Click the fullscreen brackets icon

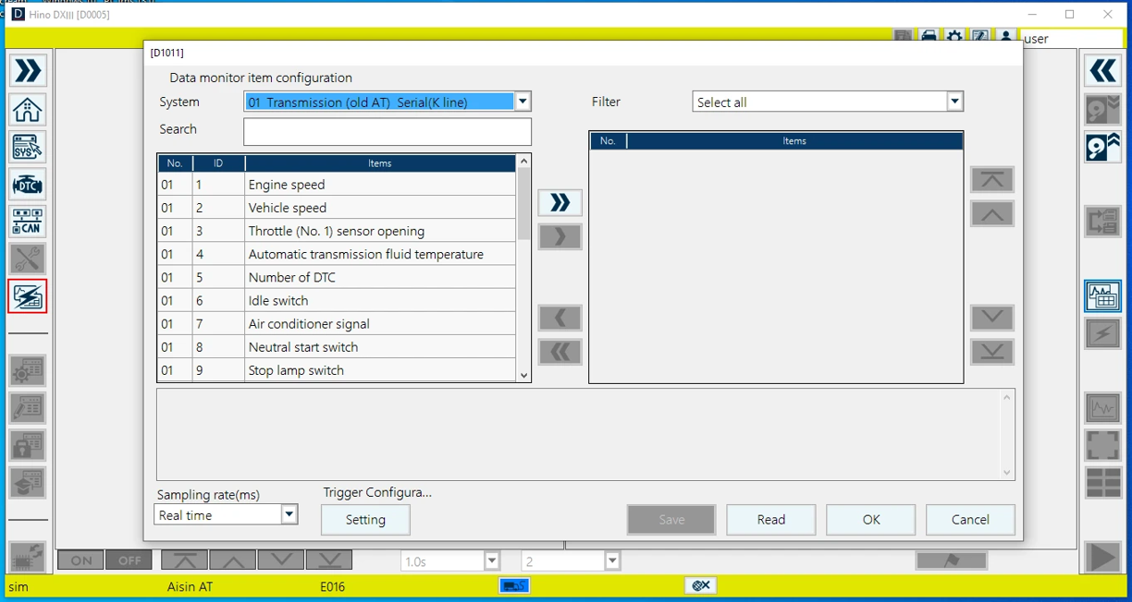point(1102,445)
